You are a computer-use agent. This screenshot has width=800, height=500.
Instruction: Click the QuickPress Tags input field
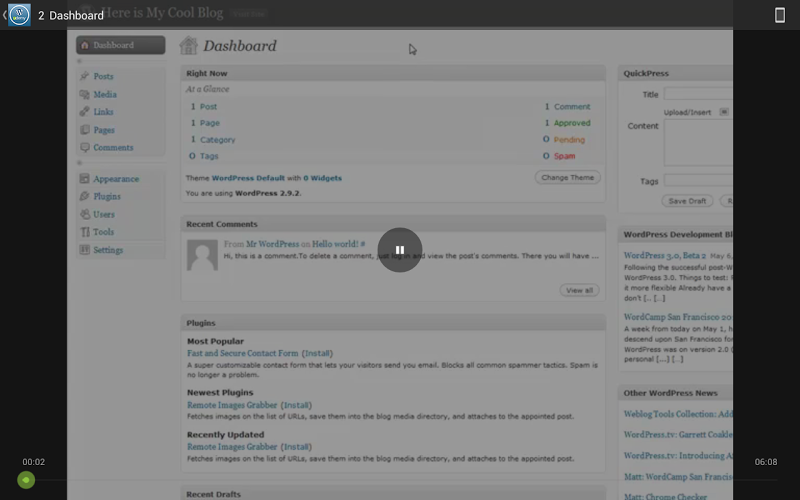698,180
